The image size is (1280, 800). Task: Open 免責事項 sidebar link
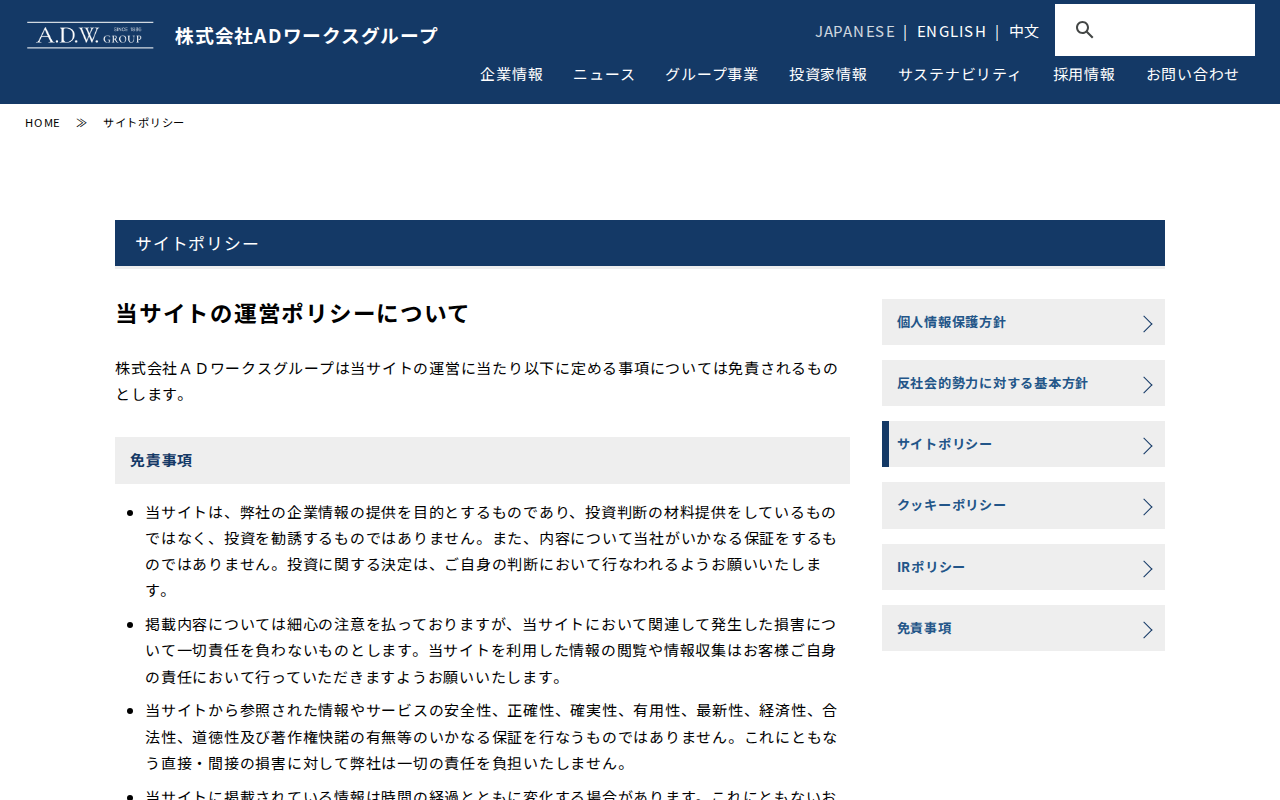pos(1023,628)
